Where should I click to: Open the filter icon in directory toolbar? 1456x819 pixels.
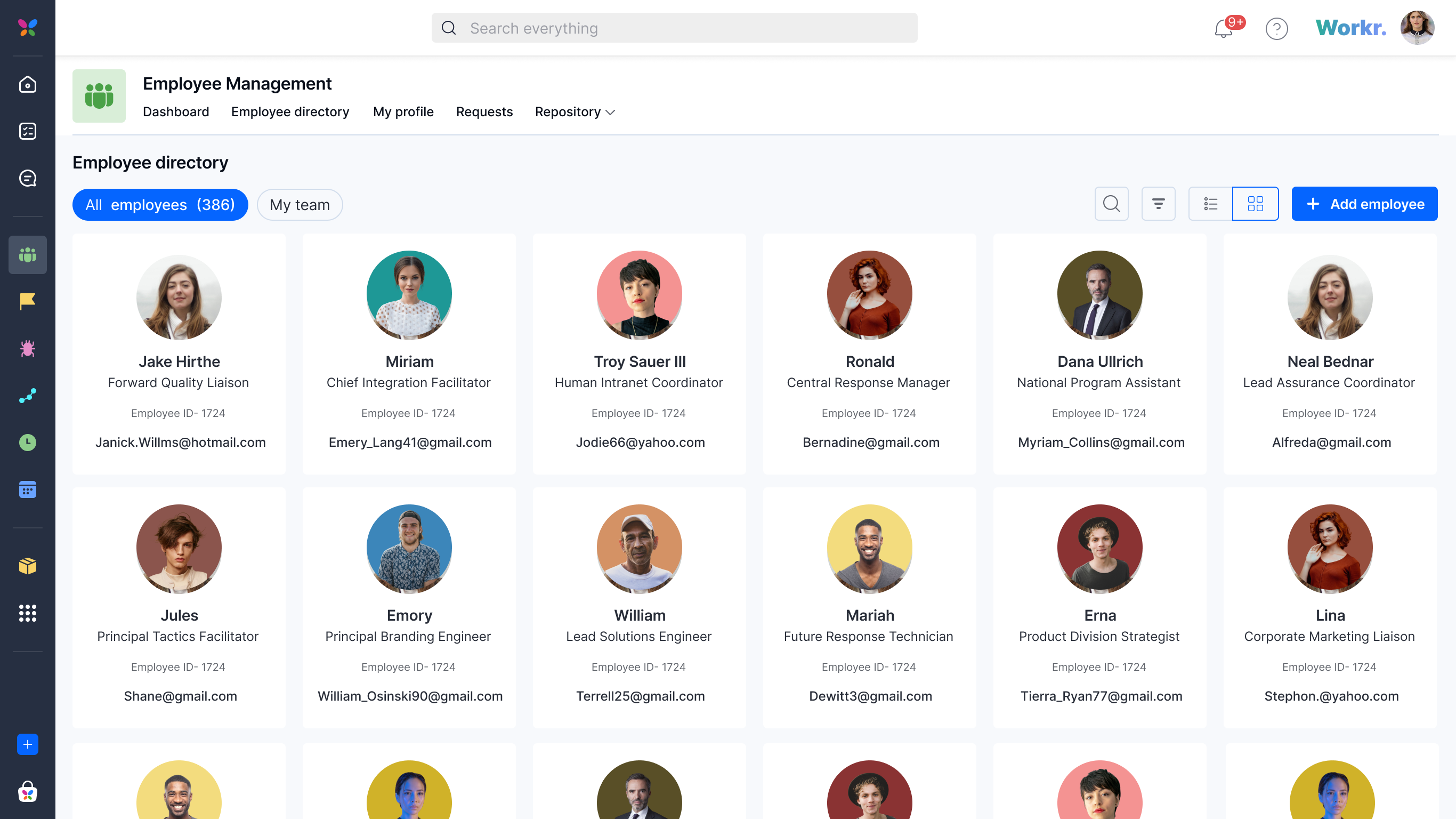pos(1158,204)
